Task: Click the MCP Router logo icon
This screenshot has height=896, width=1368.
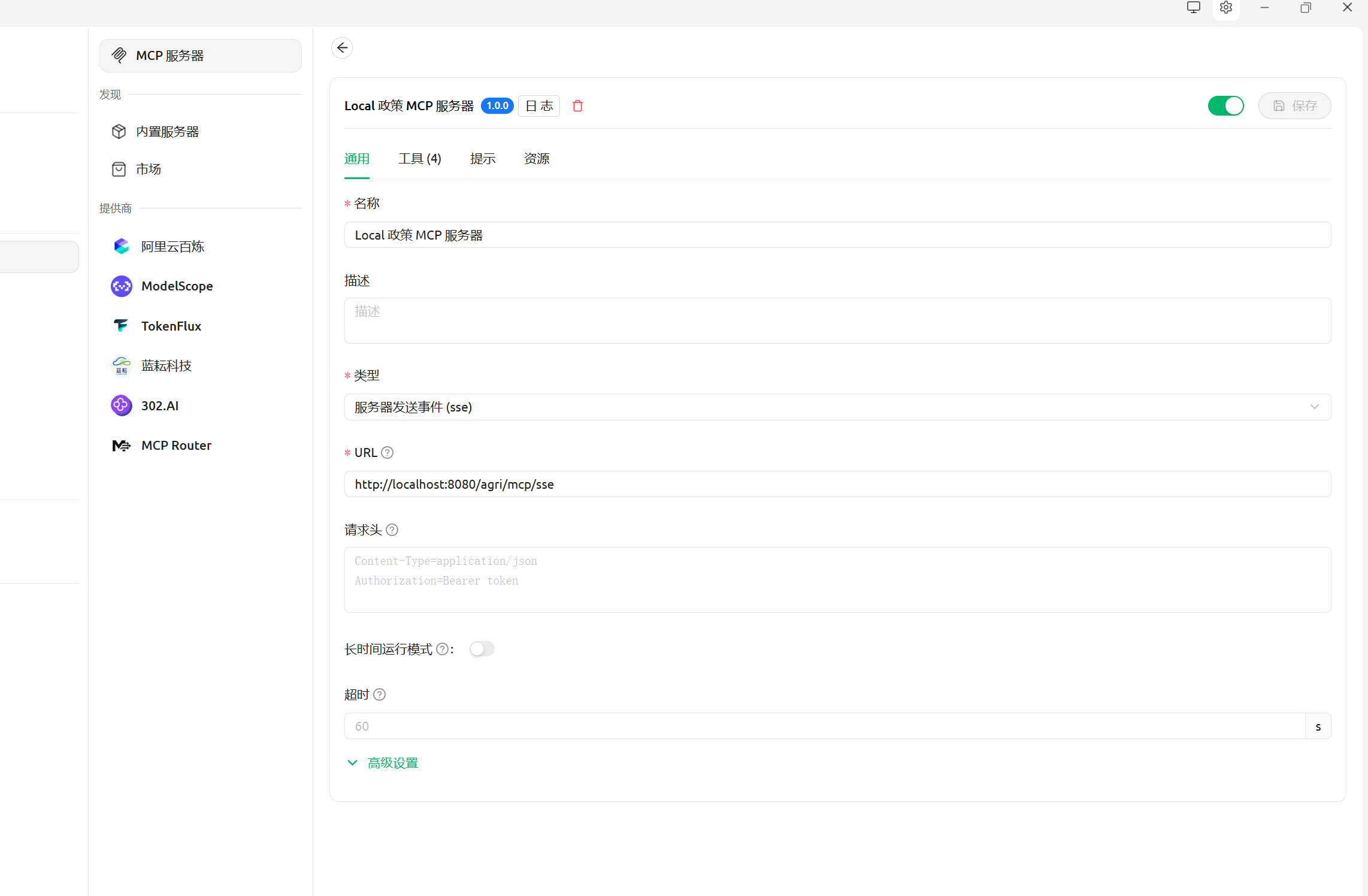Action: point(122,446)
